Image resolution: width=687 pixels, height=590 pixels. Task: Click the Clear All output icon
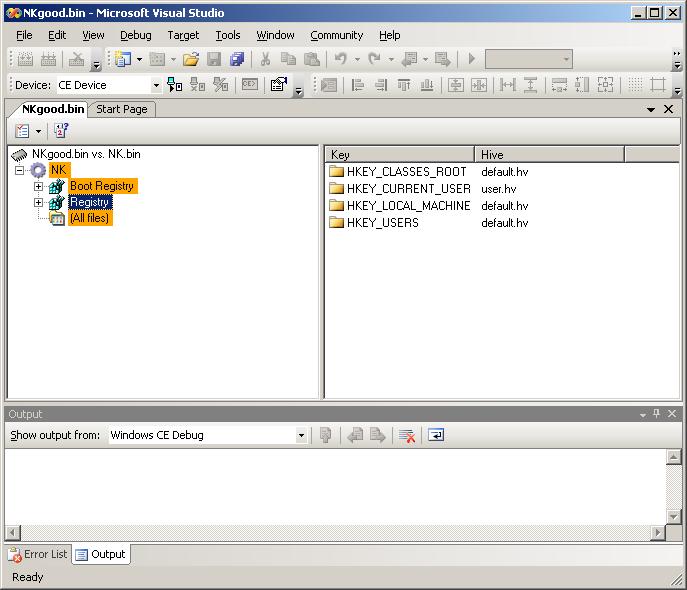407,435
